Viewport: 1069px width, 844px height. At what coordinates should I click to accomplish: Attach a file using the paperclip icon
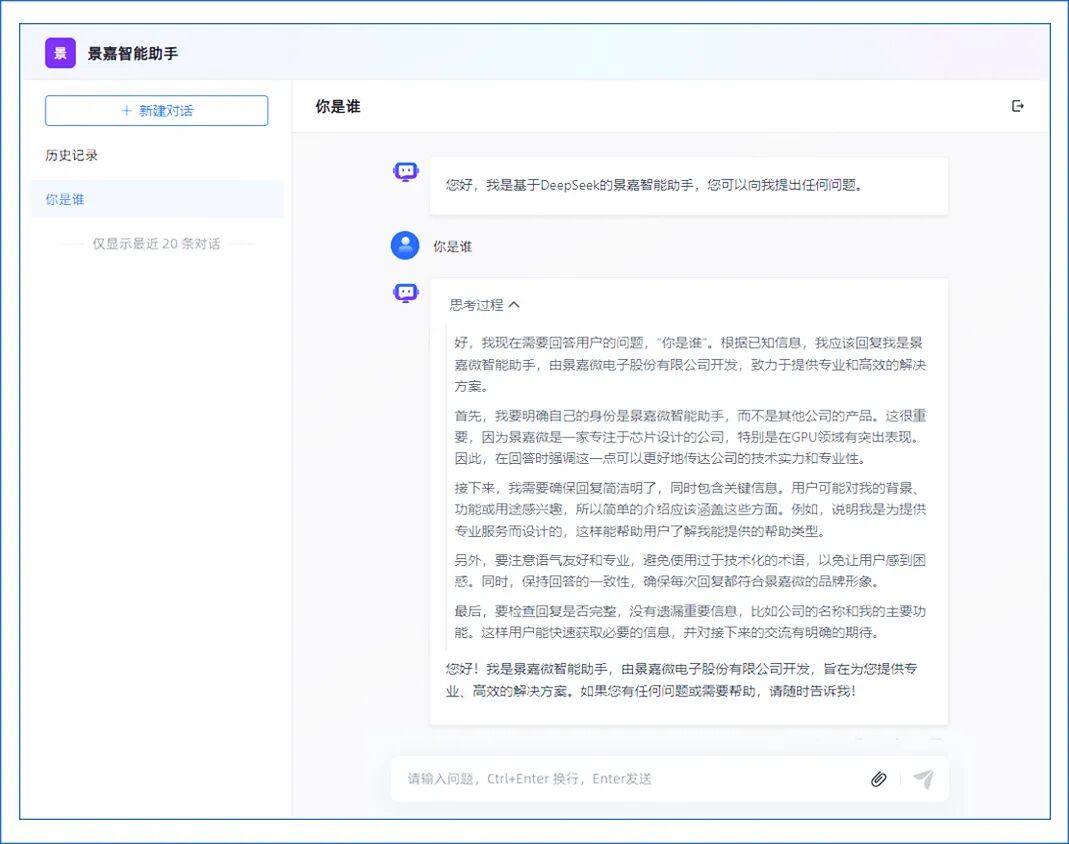click(878, 778)
